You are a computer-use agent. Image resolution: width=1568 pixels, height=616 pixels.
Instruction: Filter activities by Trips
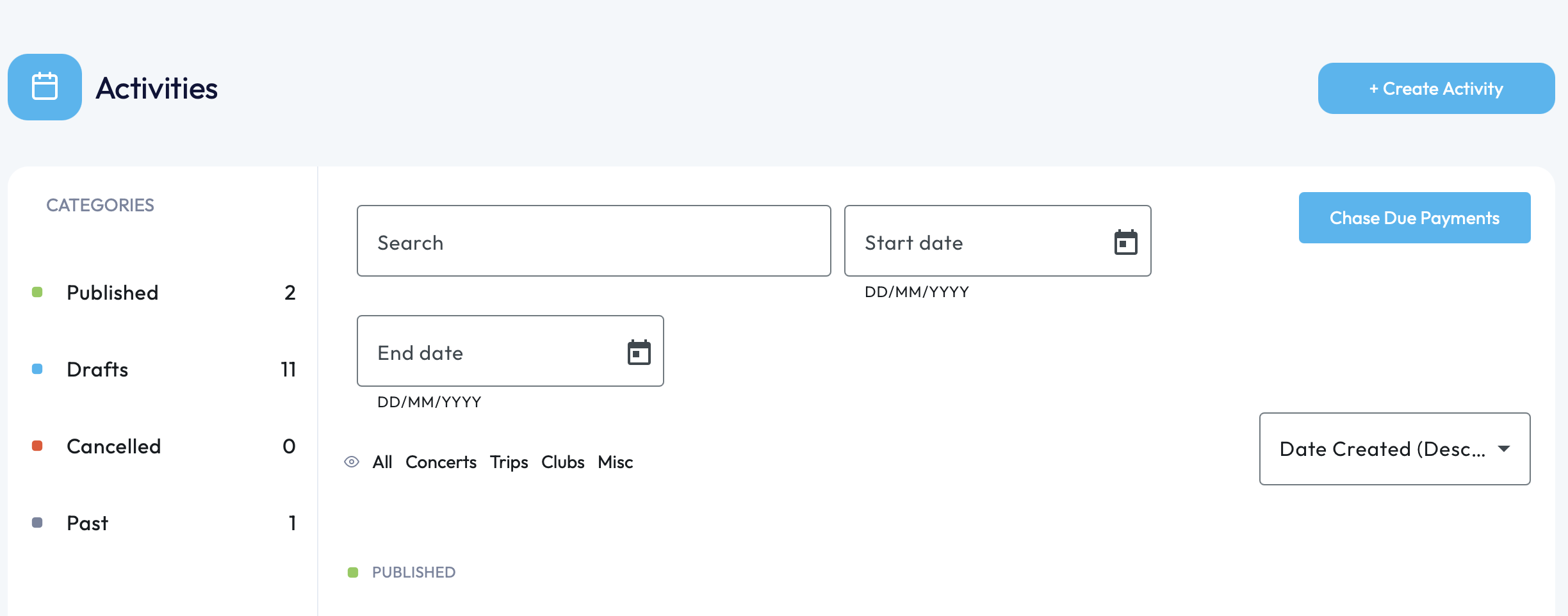[x=509, y=462]
